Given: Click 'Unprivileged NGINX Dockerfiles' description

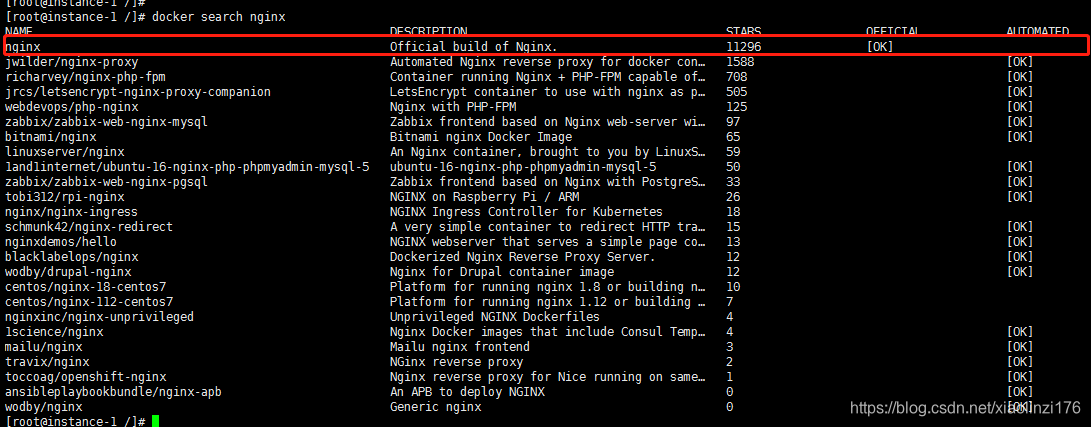Looking at the screenshot, I should [495, 317].
